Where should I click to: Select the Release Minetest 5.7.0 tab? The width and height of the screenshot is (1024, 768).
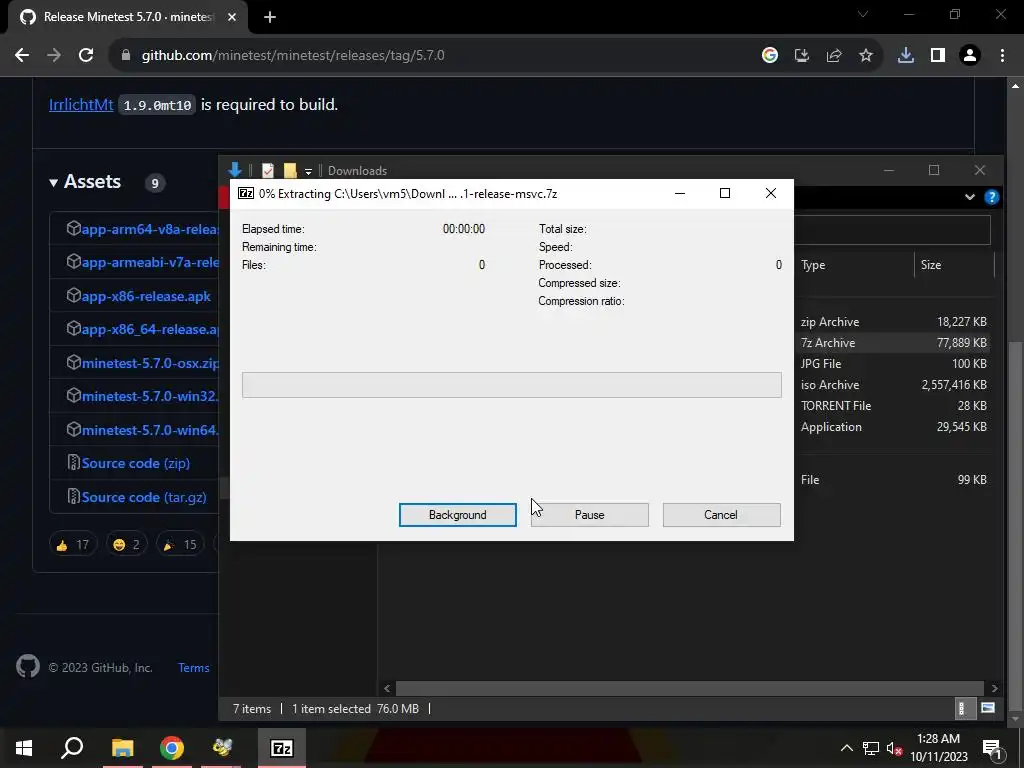pyautogui.click(x=127, y=17)
